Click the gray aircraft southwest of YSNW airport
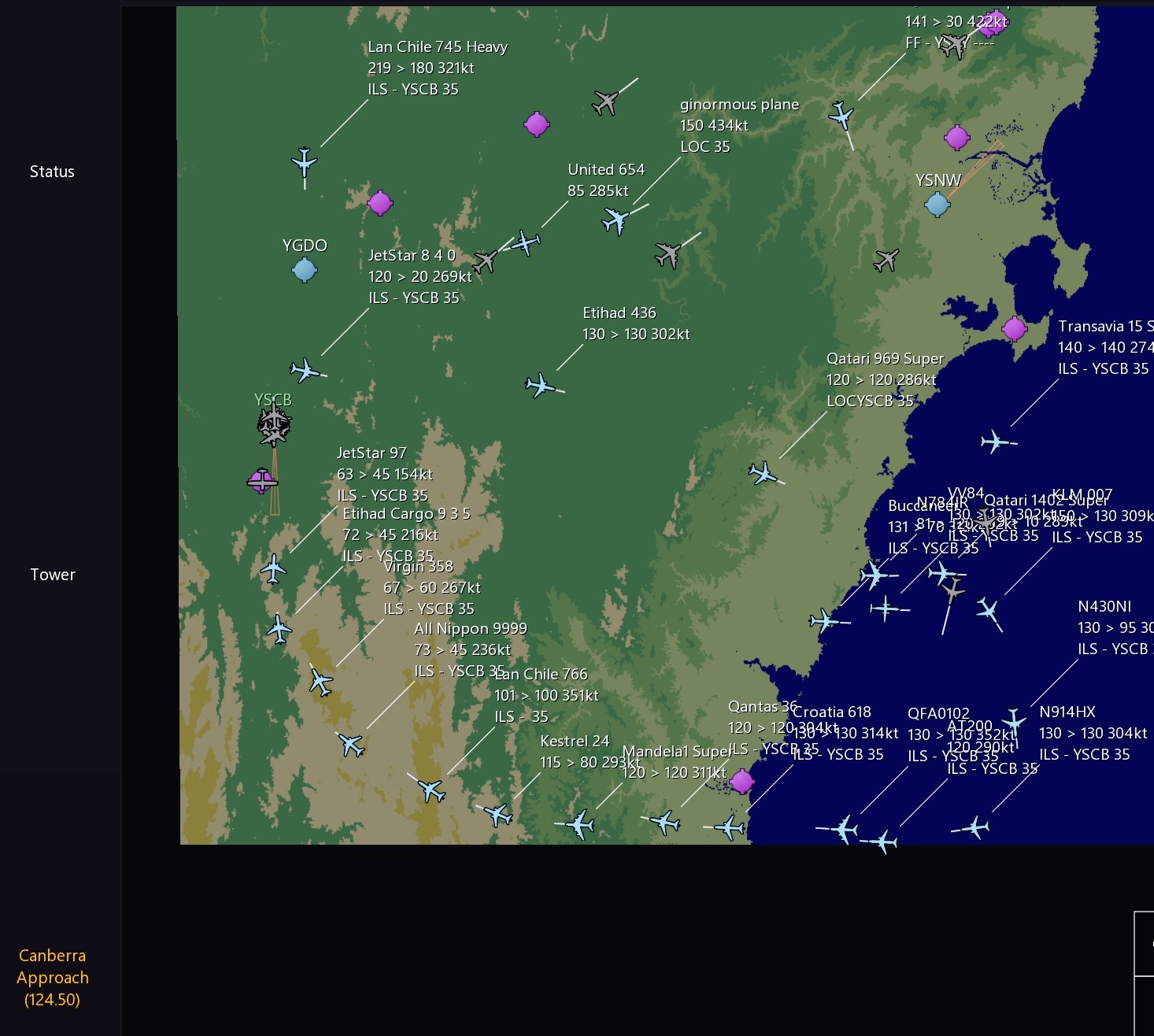Image resolution: width=1154 pixels, height=1036 pixels. click(887, 259)
